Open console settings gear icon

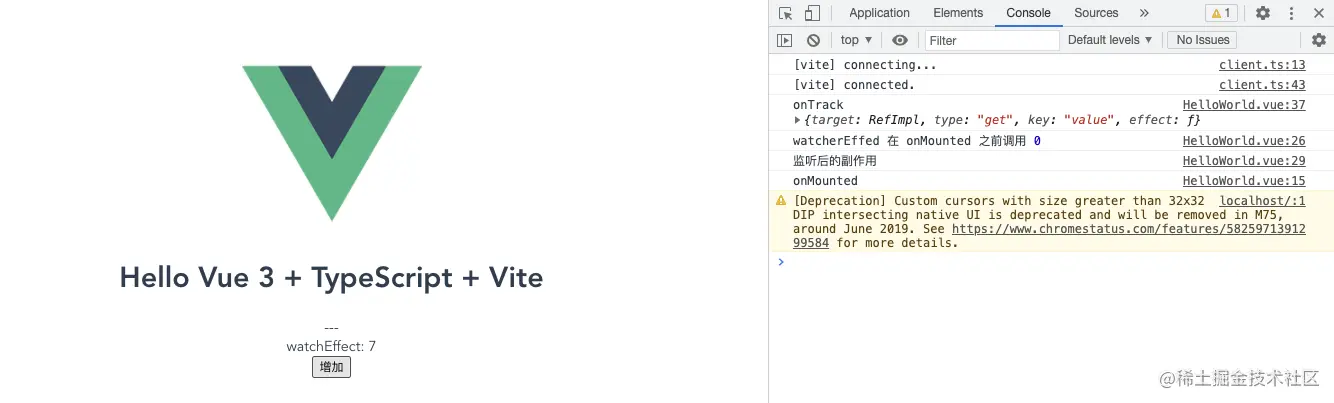pos(1319,40)
